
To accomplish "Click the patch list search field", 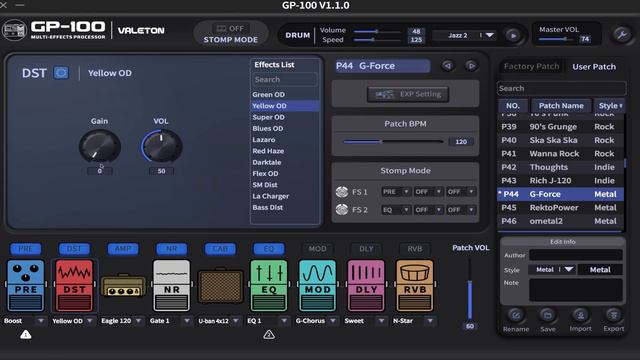I will (561, 89).
